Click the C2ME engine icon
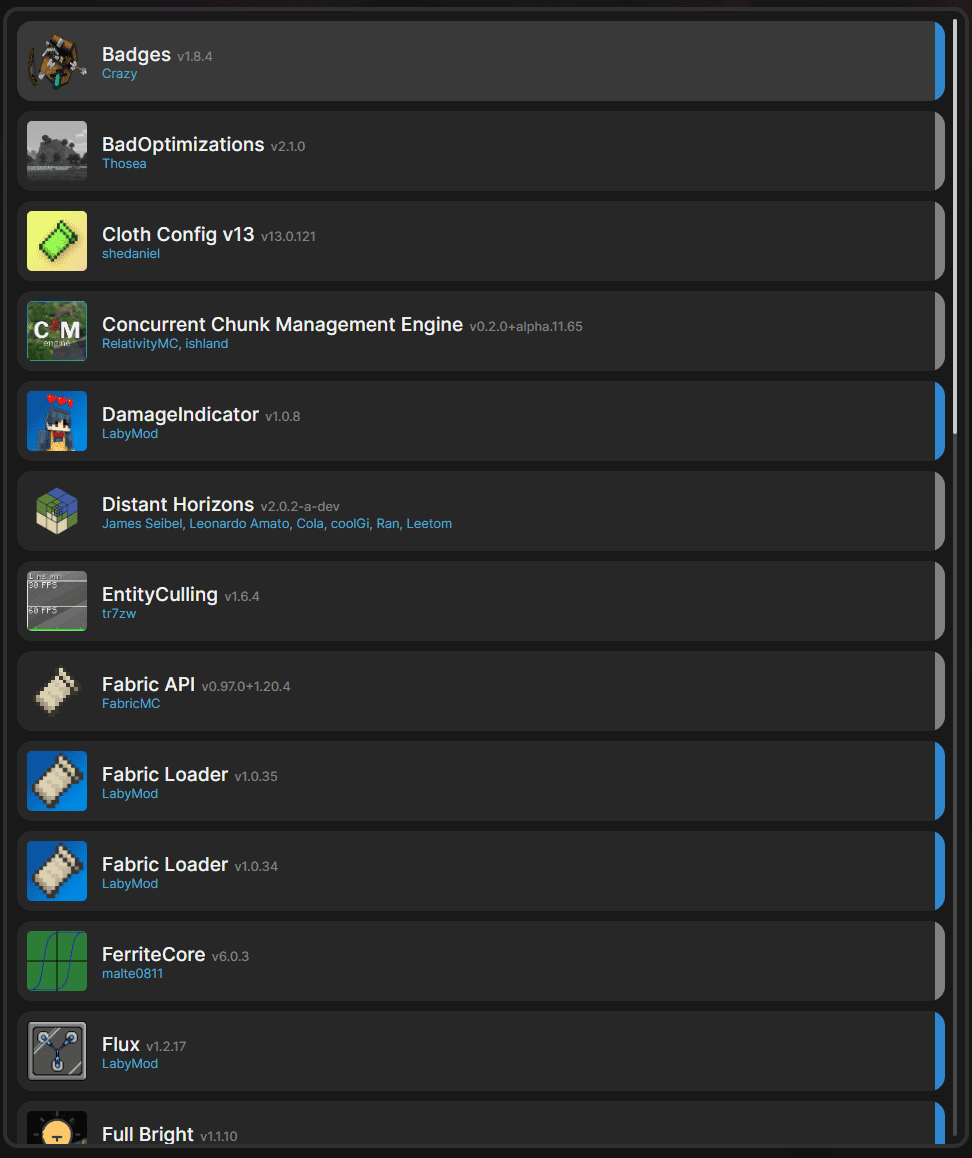Image resolution: width=972 pixels, height=1158 pixels. click(x=57, y=331)
